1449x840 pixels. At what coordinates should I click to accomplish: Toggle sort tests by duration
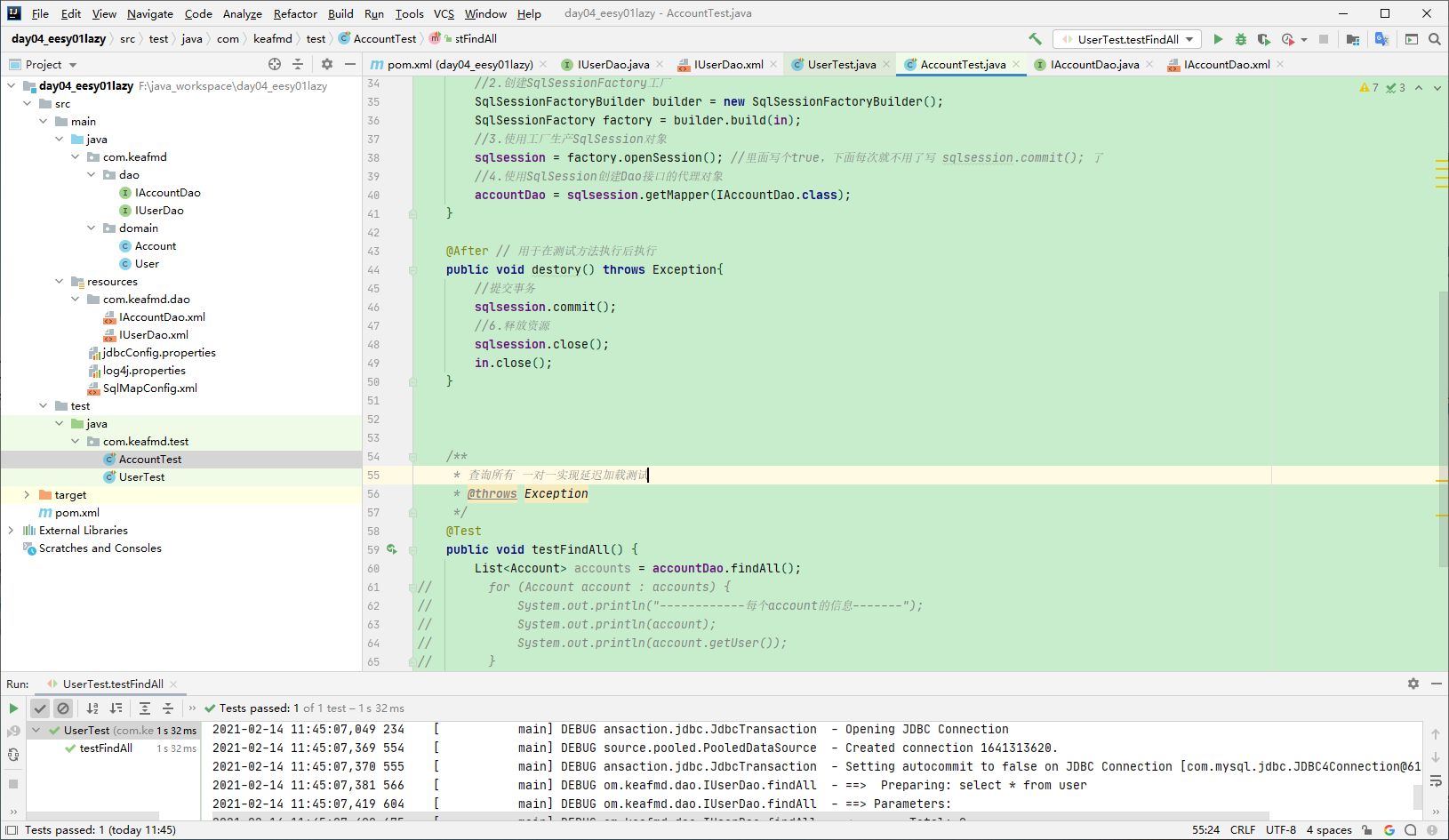(116, 708)
